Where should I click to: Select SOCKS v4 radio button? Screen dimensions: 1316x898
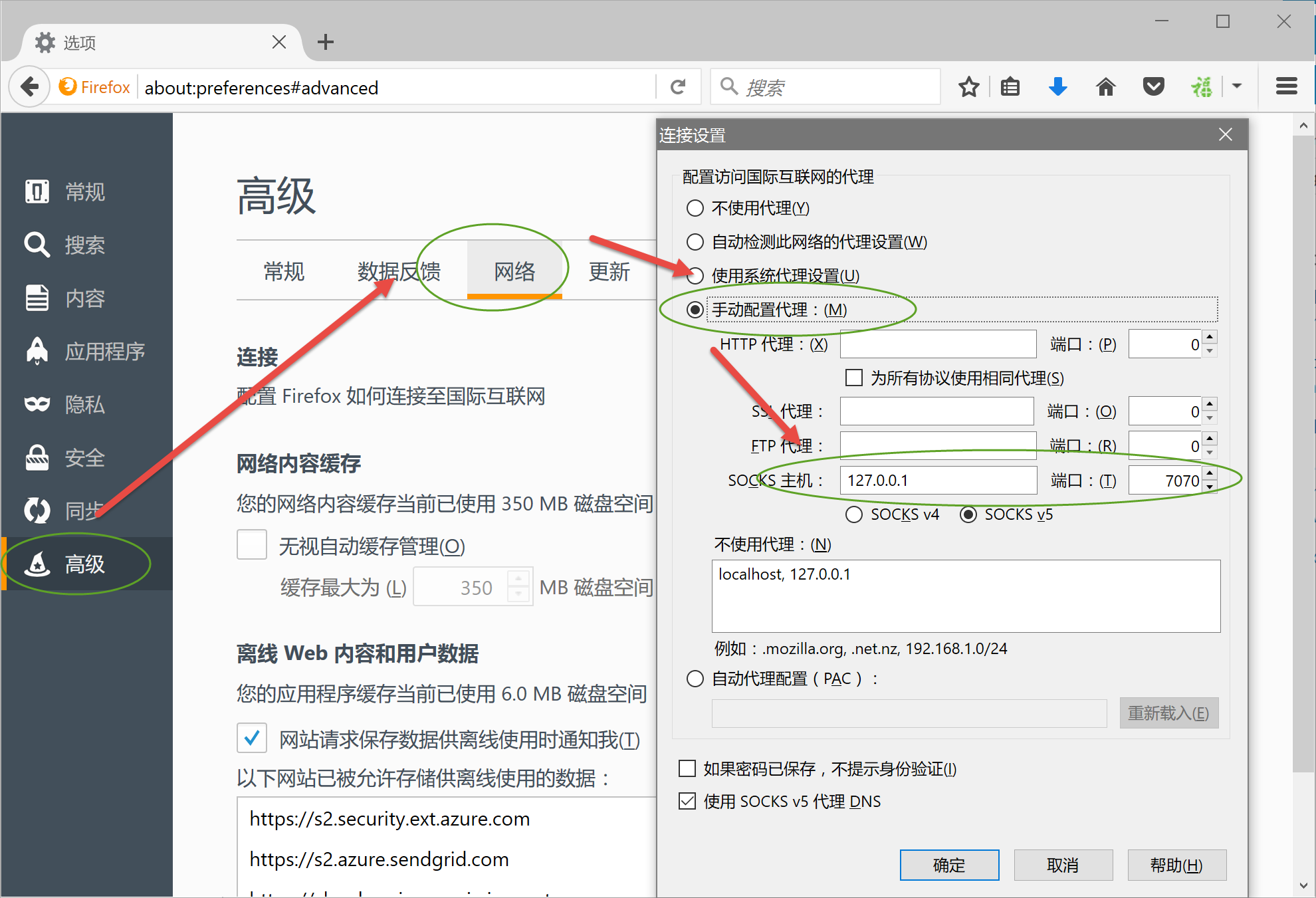[854, 514]
